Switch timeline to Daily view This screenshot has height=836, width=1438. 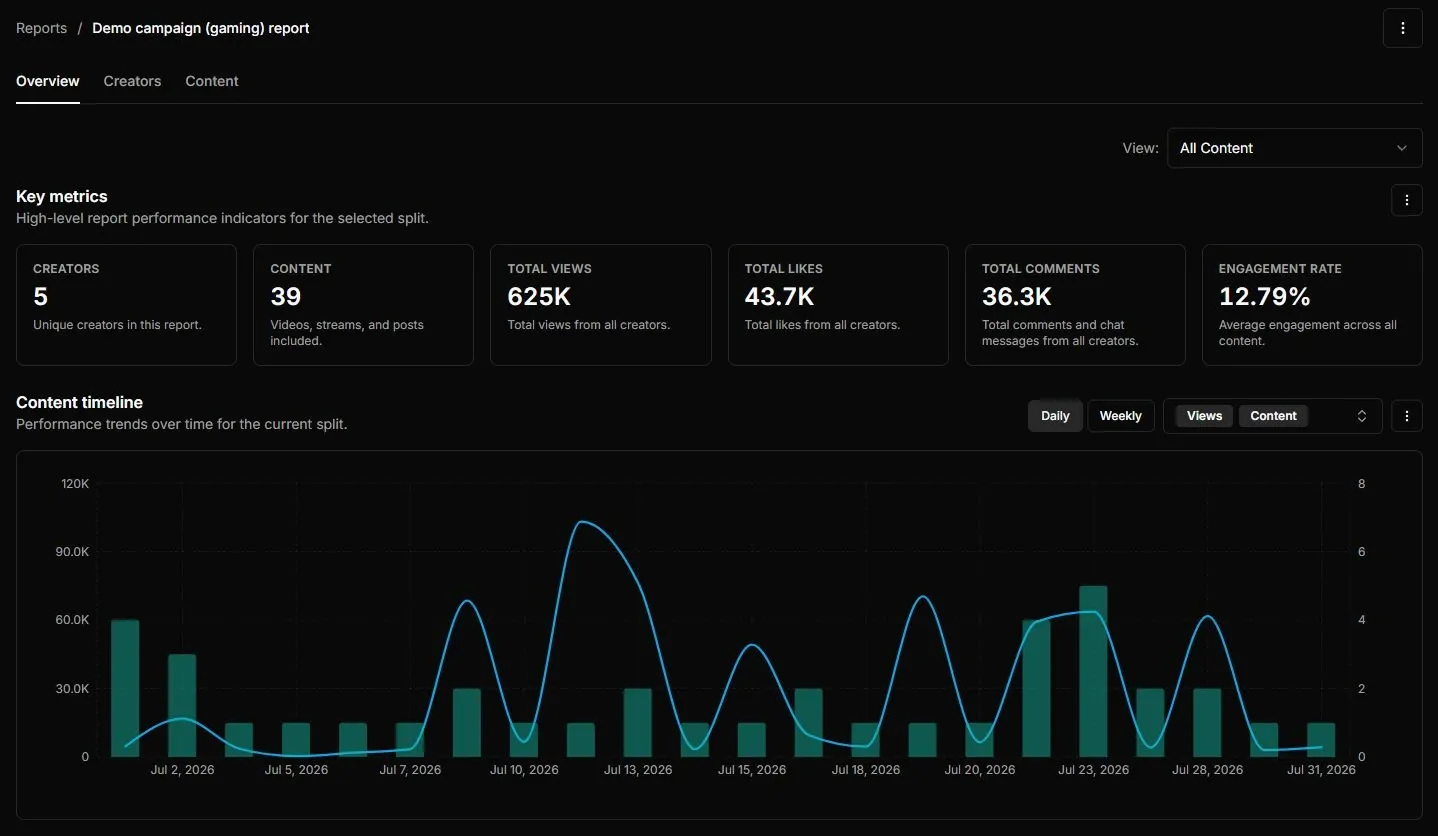coord(1055,416)
